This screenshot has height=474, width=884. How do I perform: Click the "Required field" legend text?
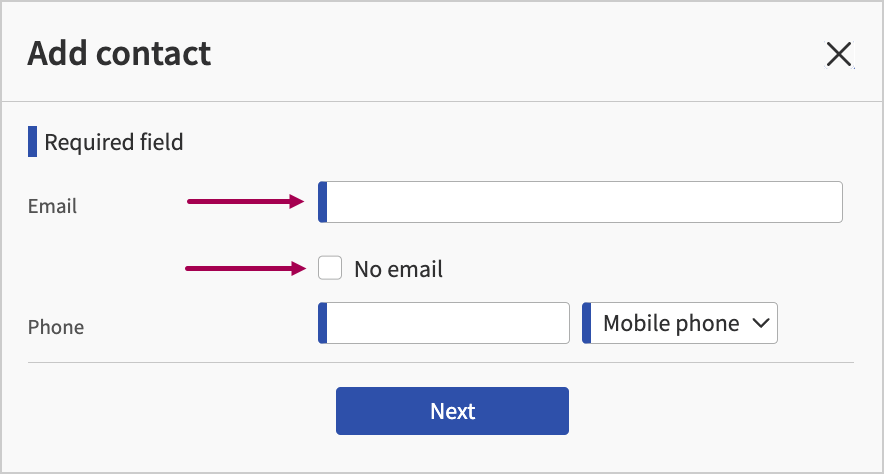[x=114, y=142]
